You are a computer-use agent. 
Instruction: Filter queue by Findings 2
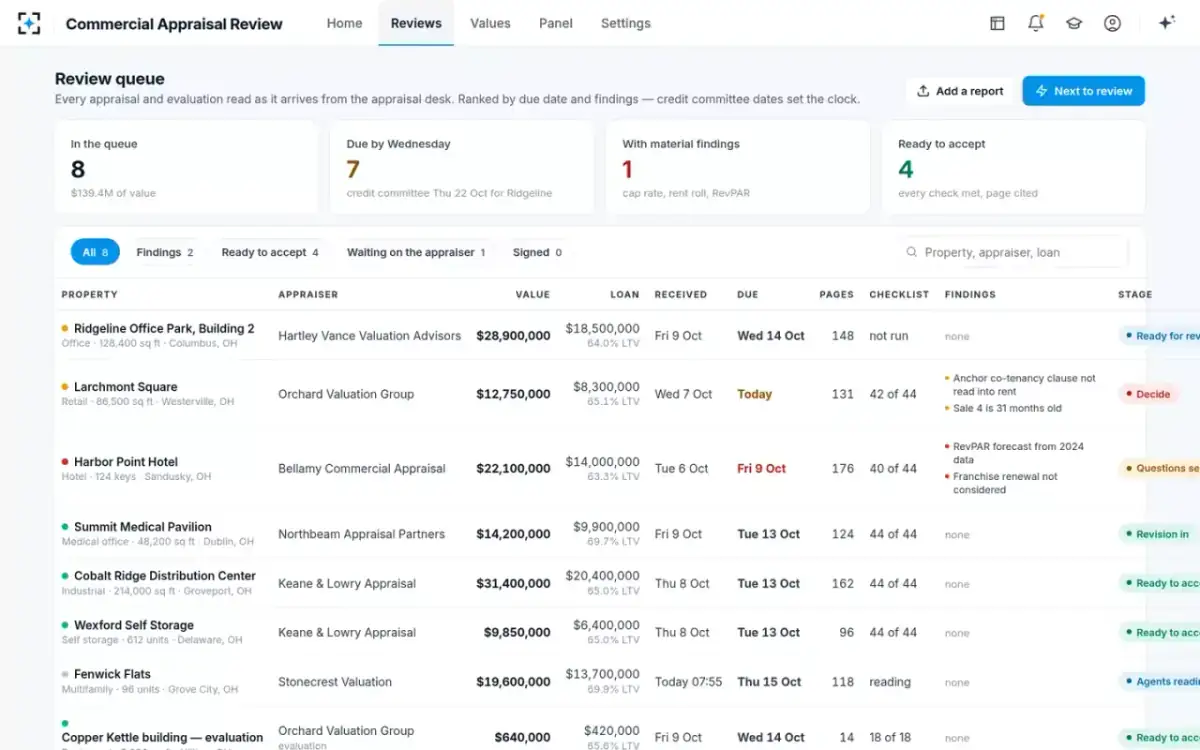click(x=165, y=252)
